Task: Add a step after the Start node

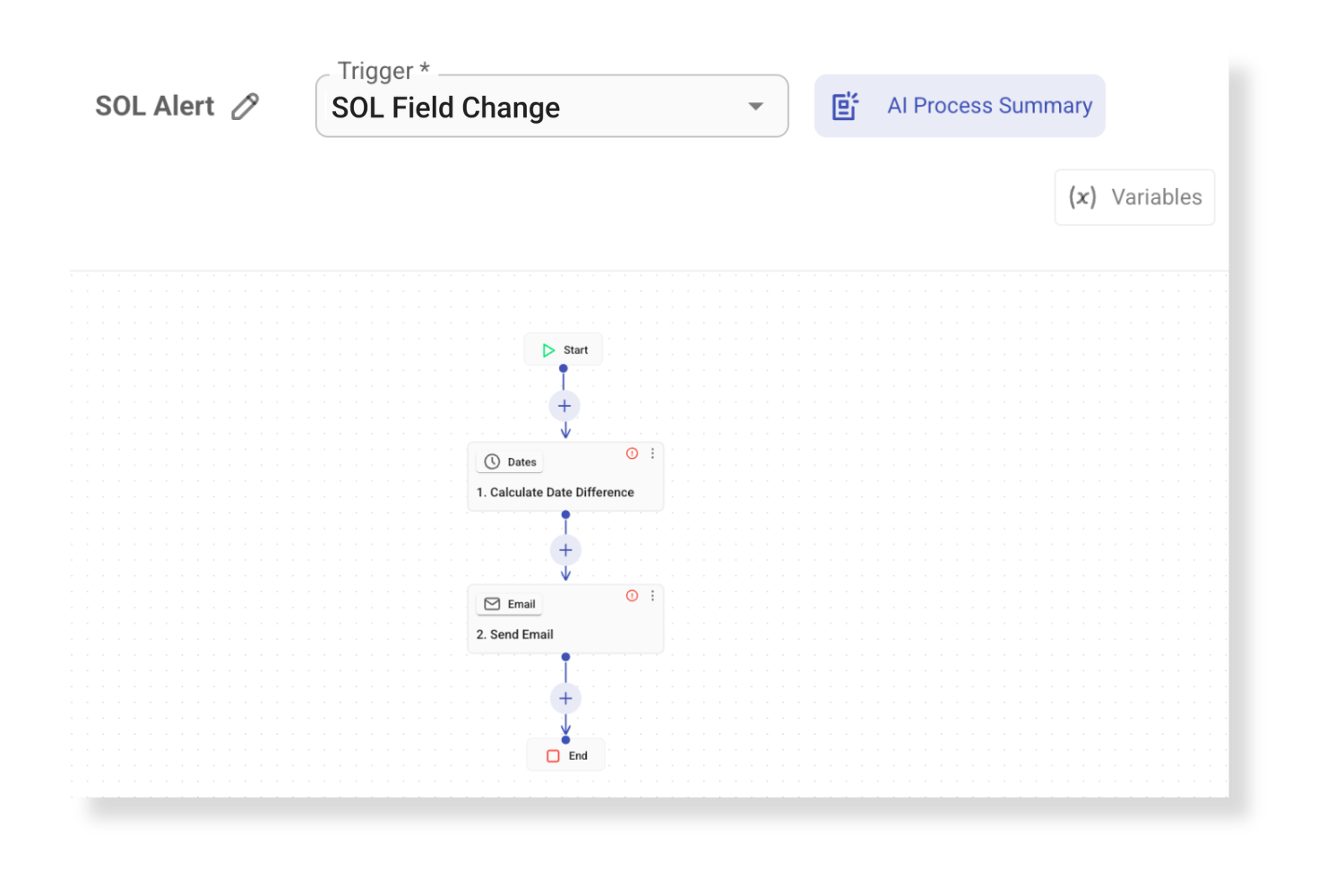Action: (564, 406)
